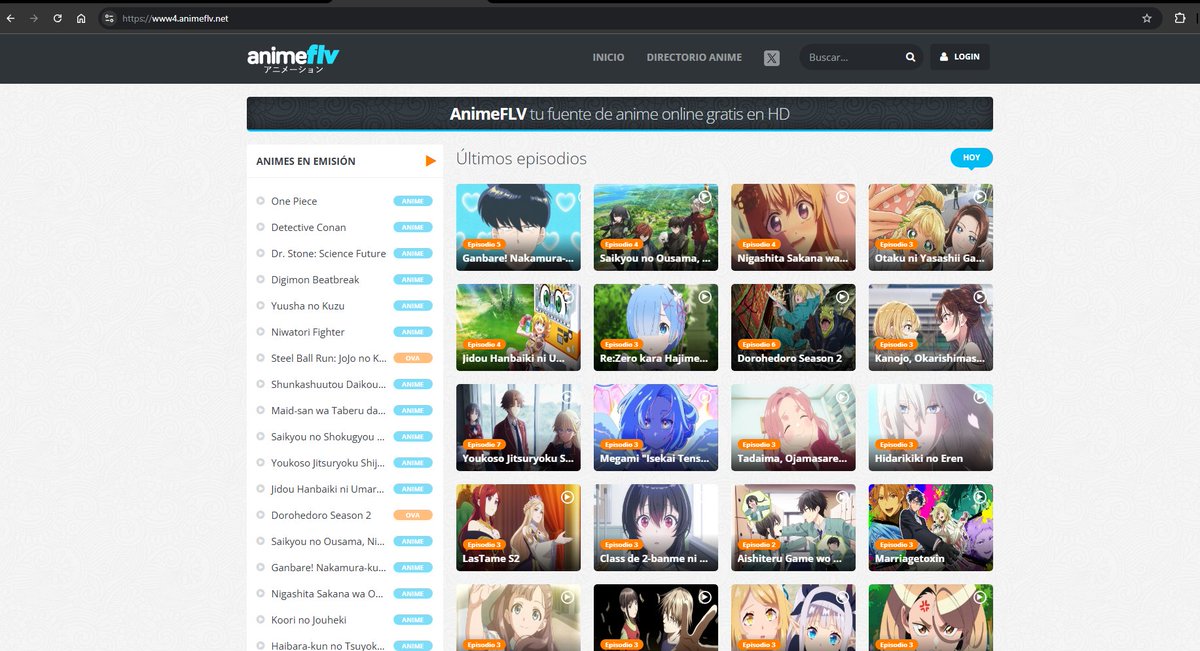Image resolution: width=1200 pixels, height=651 pixels.
Task: Bookmark this page with star icon
Action: pyautogui.click(x=1147, y=18)
